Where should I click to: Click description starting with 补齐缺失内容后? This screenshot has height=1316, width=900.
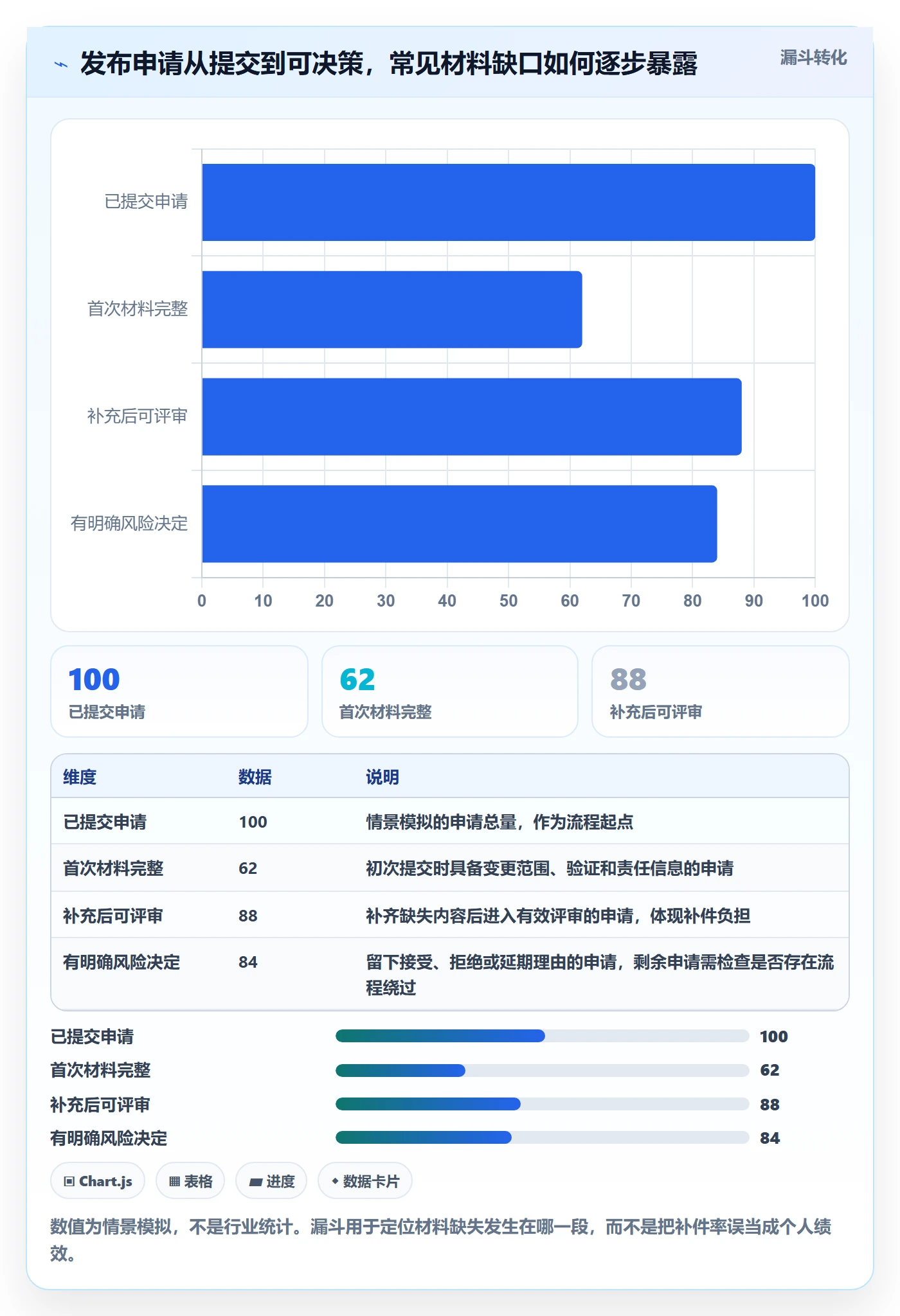point(558,916)
